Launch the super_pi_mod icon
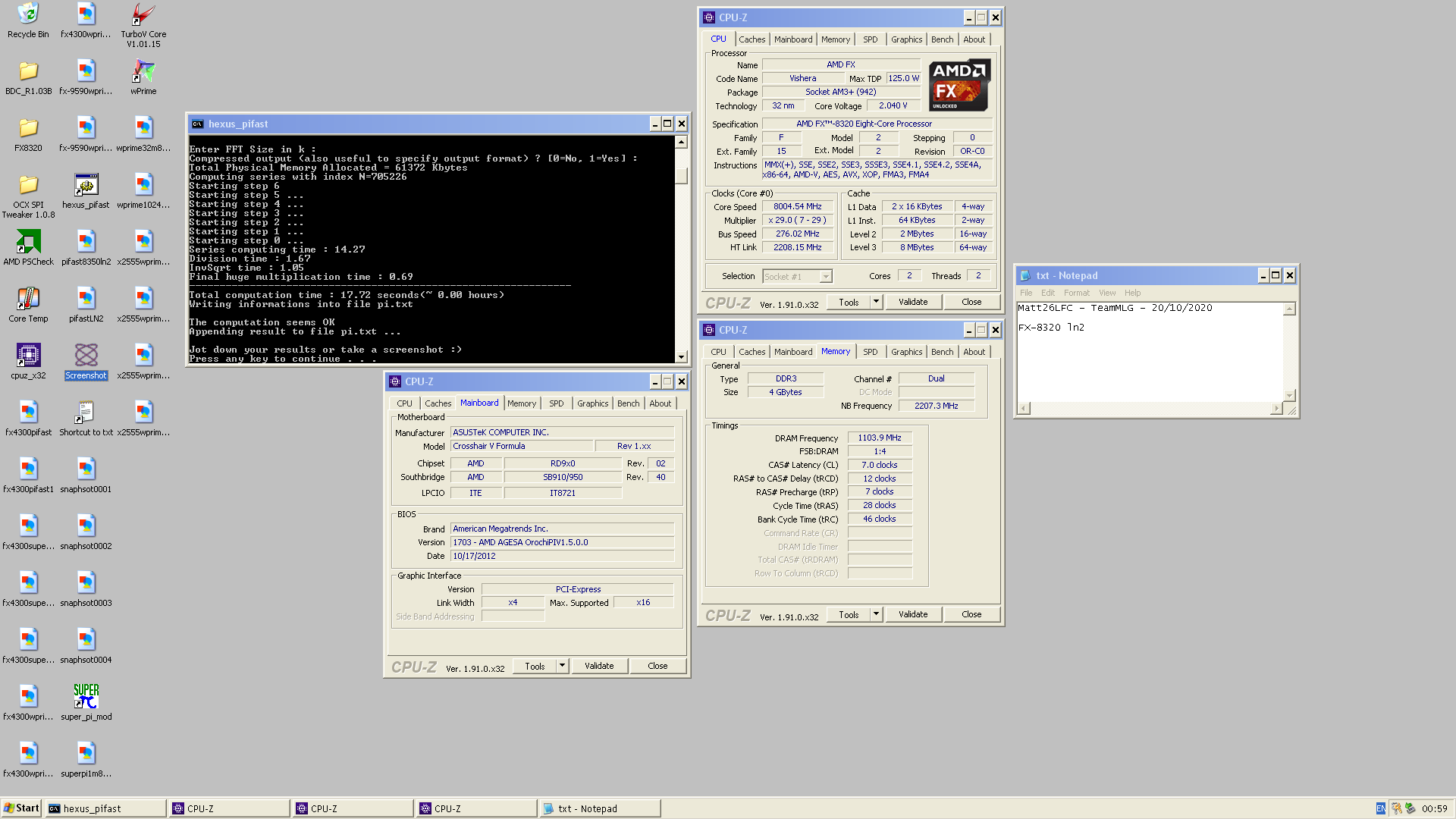The width and height of the screenshot is (1456, 819). (x=86, y=703)
